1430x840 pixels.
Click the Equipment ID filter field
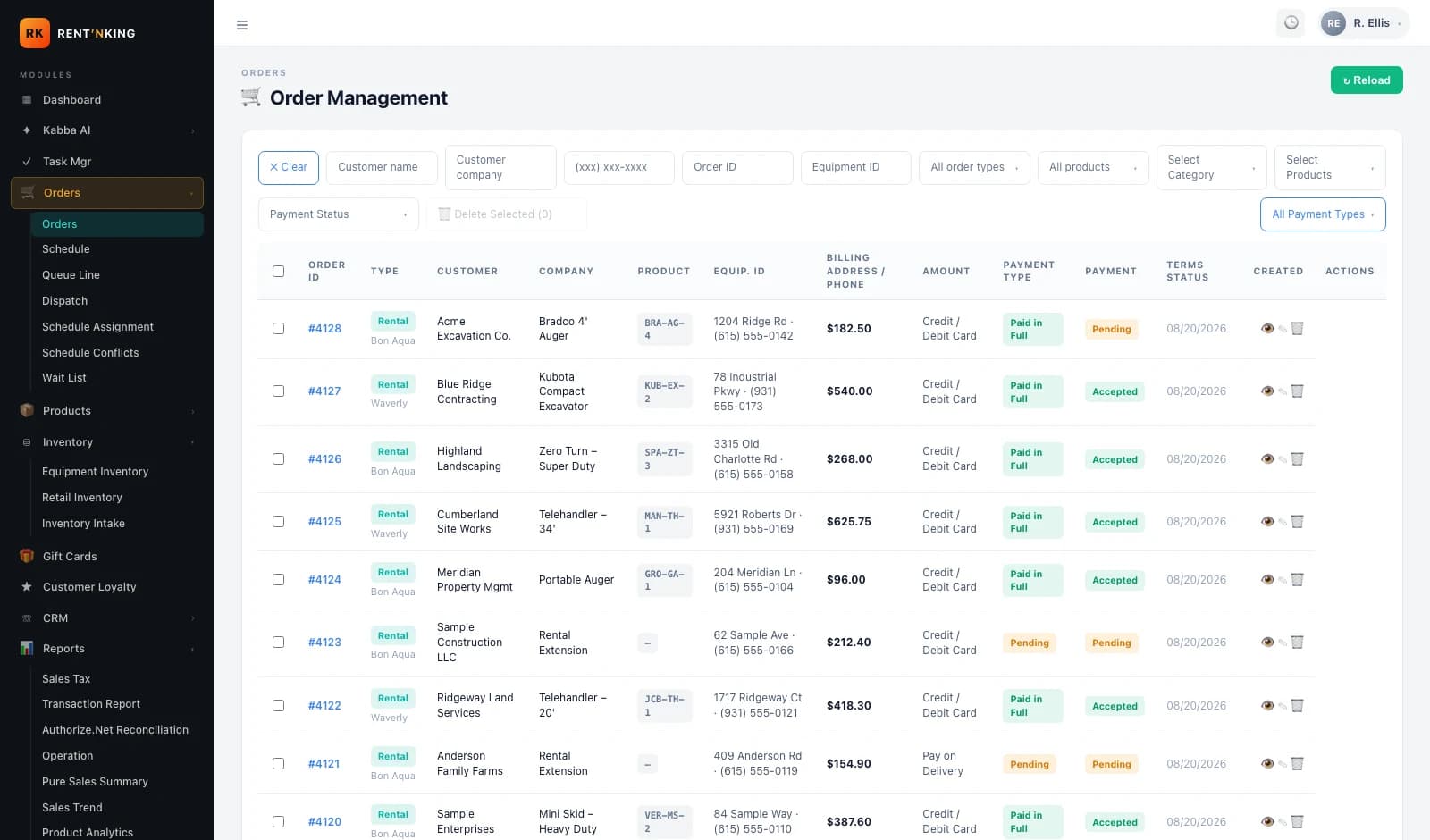tap(855, 167)
